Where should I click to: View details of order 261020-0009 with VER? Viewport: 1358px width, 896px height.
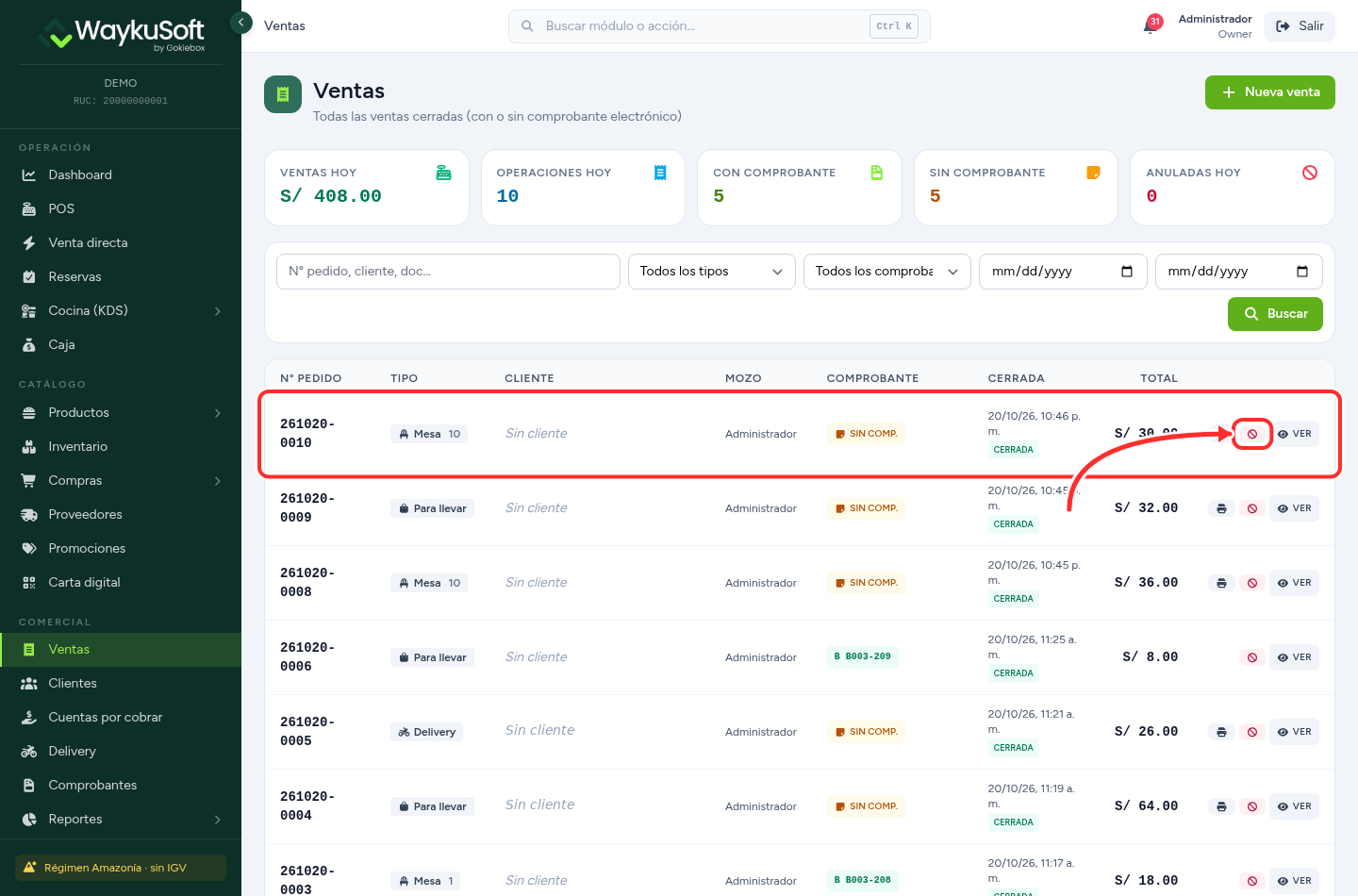coord(1294,508)
